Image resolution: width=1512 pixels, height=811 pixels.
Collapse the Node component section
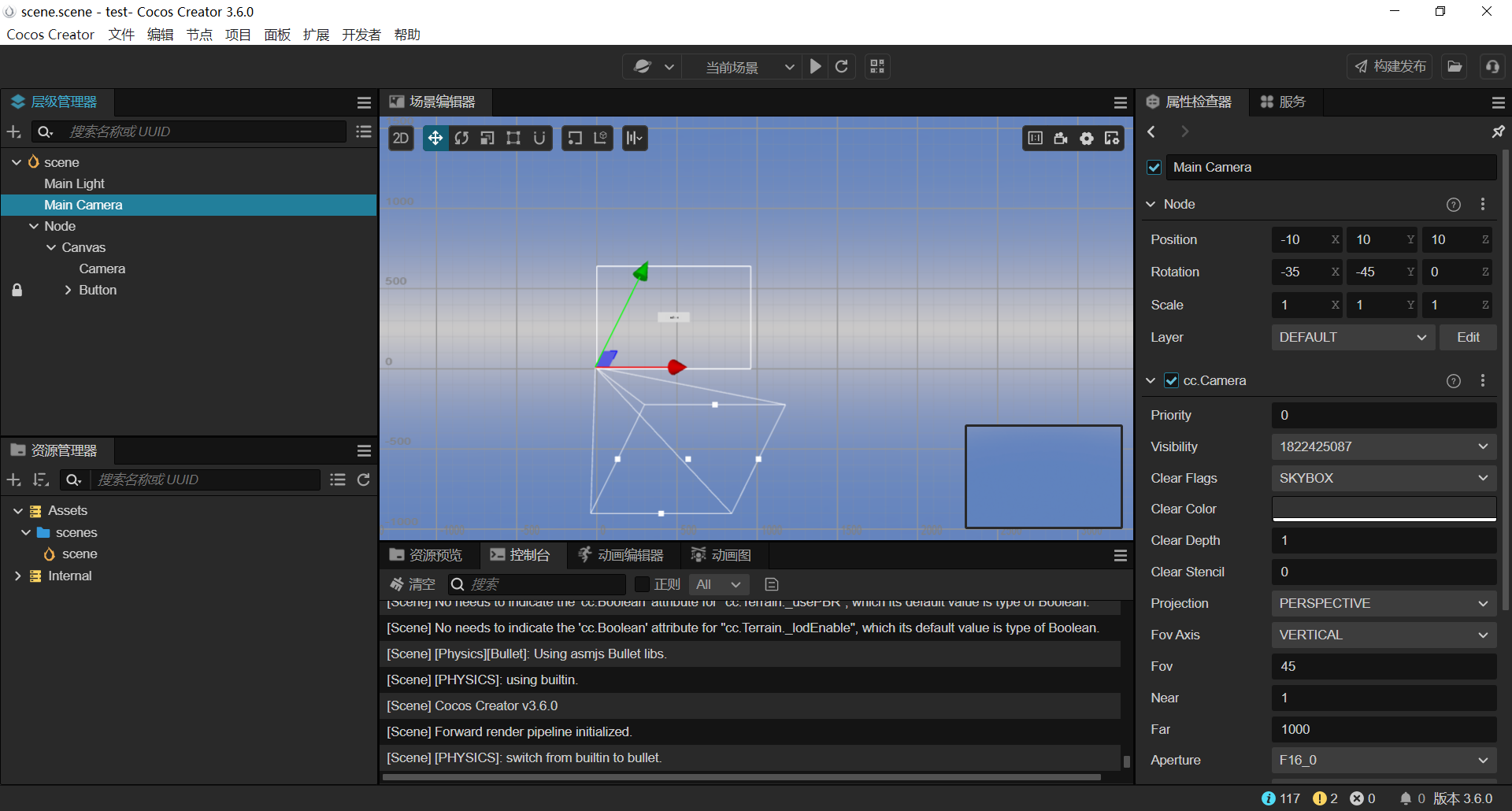point(1151,205)
